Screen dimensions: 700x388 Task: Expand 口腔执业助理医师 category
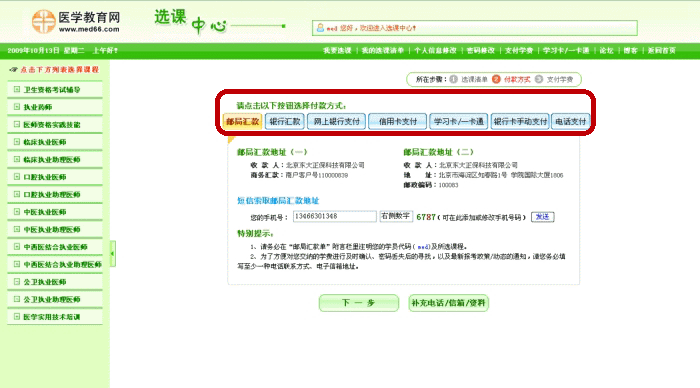pyautogui.click(x=17, y=194)
